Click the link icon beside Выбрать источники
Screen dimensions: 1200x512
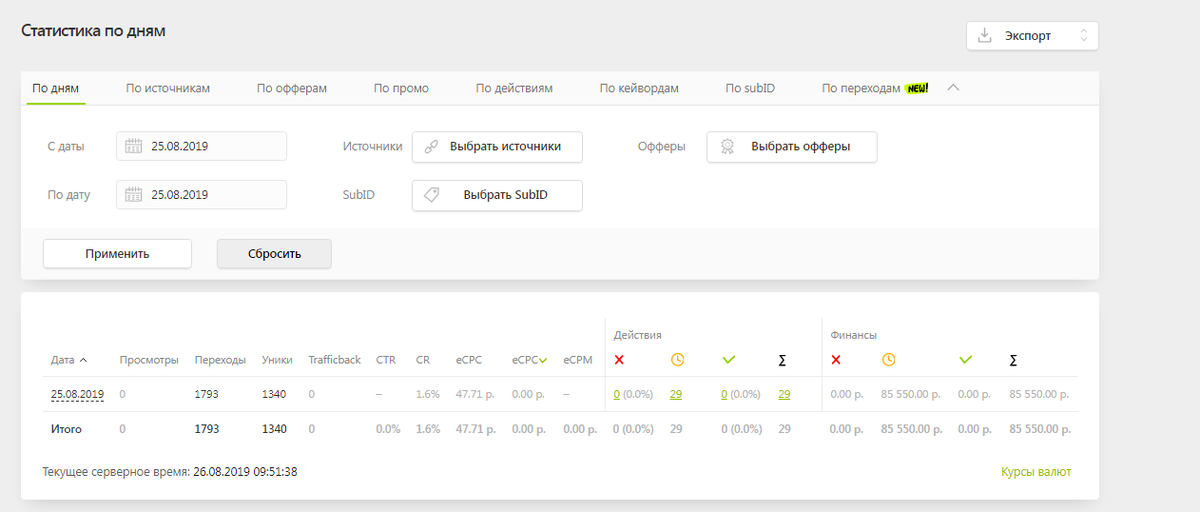pyautogui.click(x=431, y=146)
